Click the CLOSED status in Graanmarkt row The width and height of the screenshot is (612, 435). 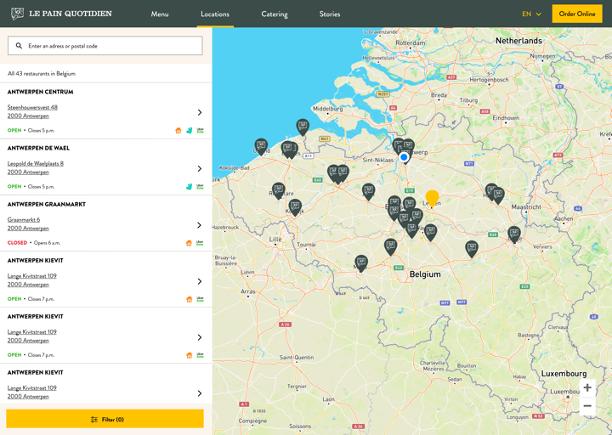tap(17, 243)
